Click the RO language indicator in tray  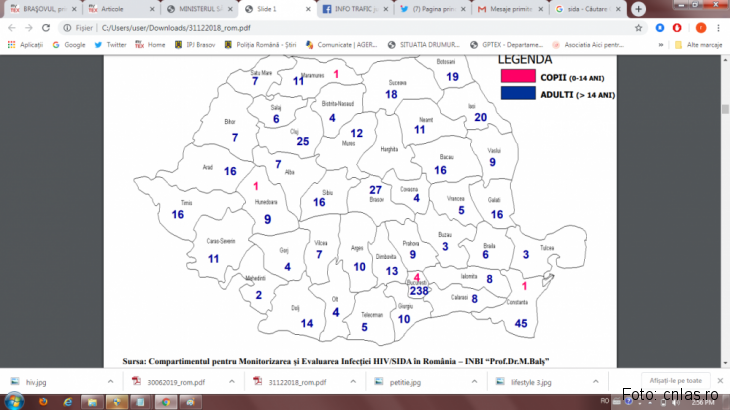pos(604,401)
